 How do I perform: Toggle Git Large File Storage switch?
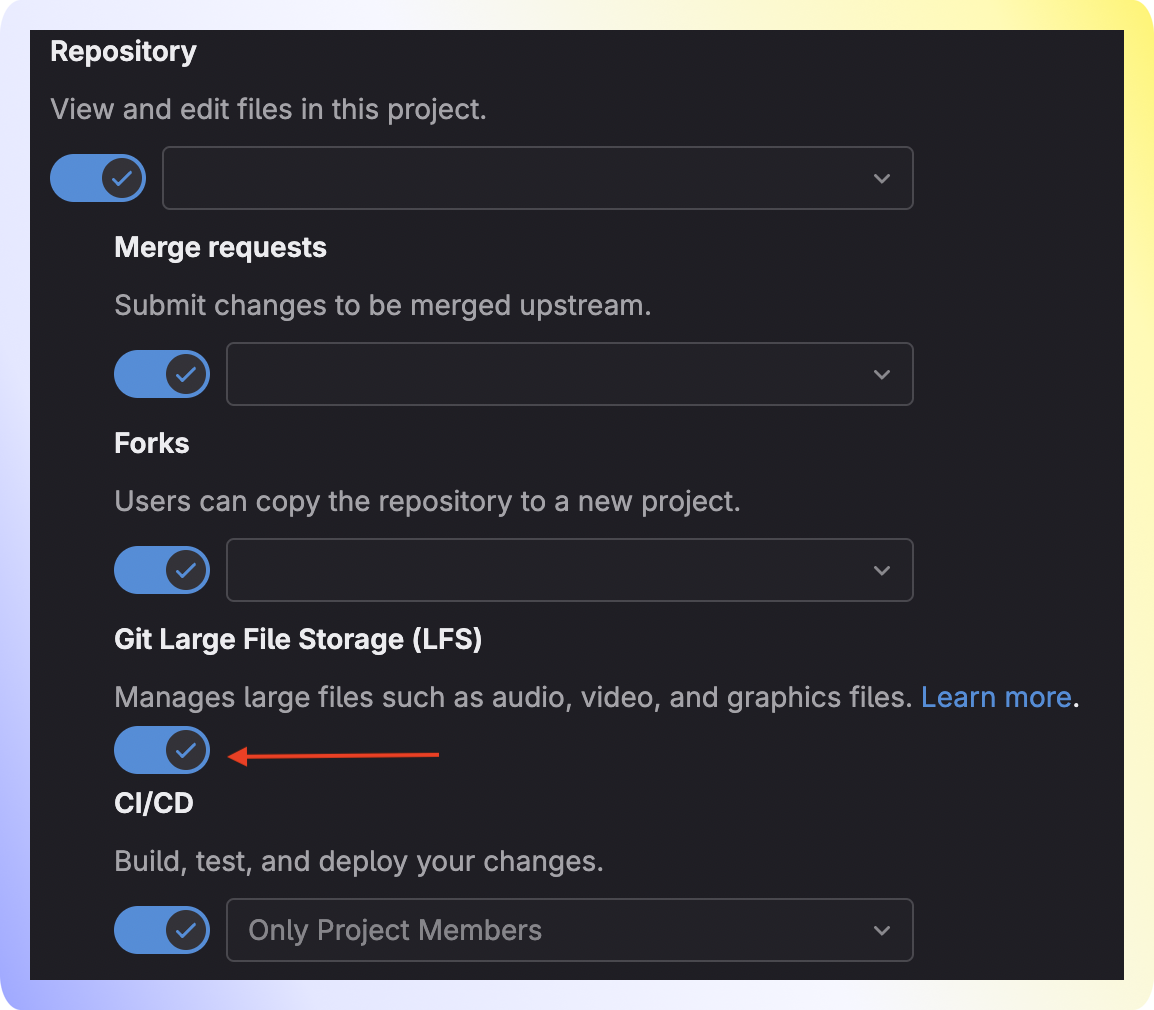click(162, 750)
